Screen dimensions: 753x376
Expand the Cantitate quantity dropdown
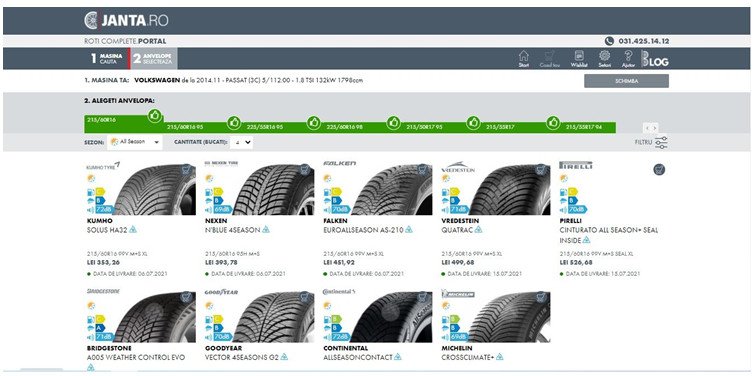click(242, 142)
